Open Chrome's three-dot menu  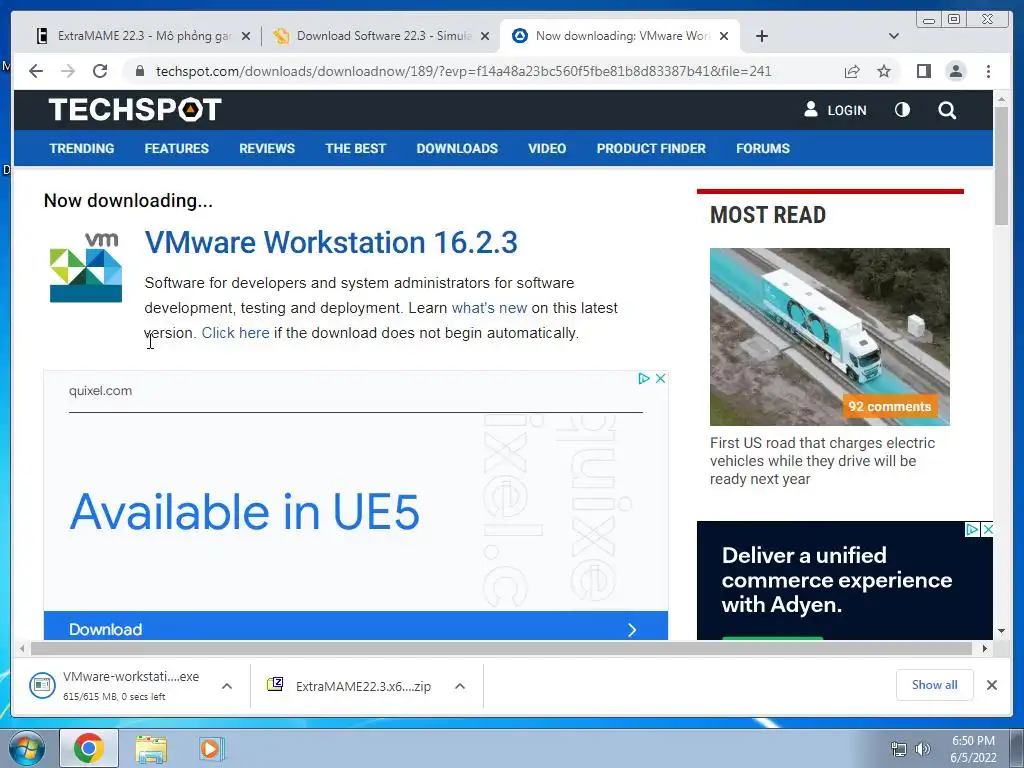pos(988,71)
